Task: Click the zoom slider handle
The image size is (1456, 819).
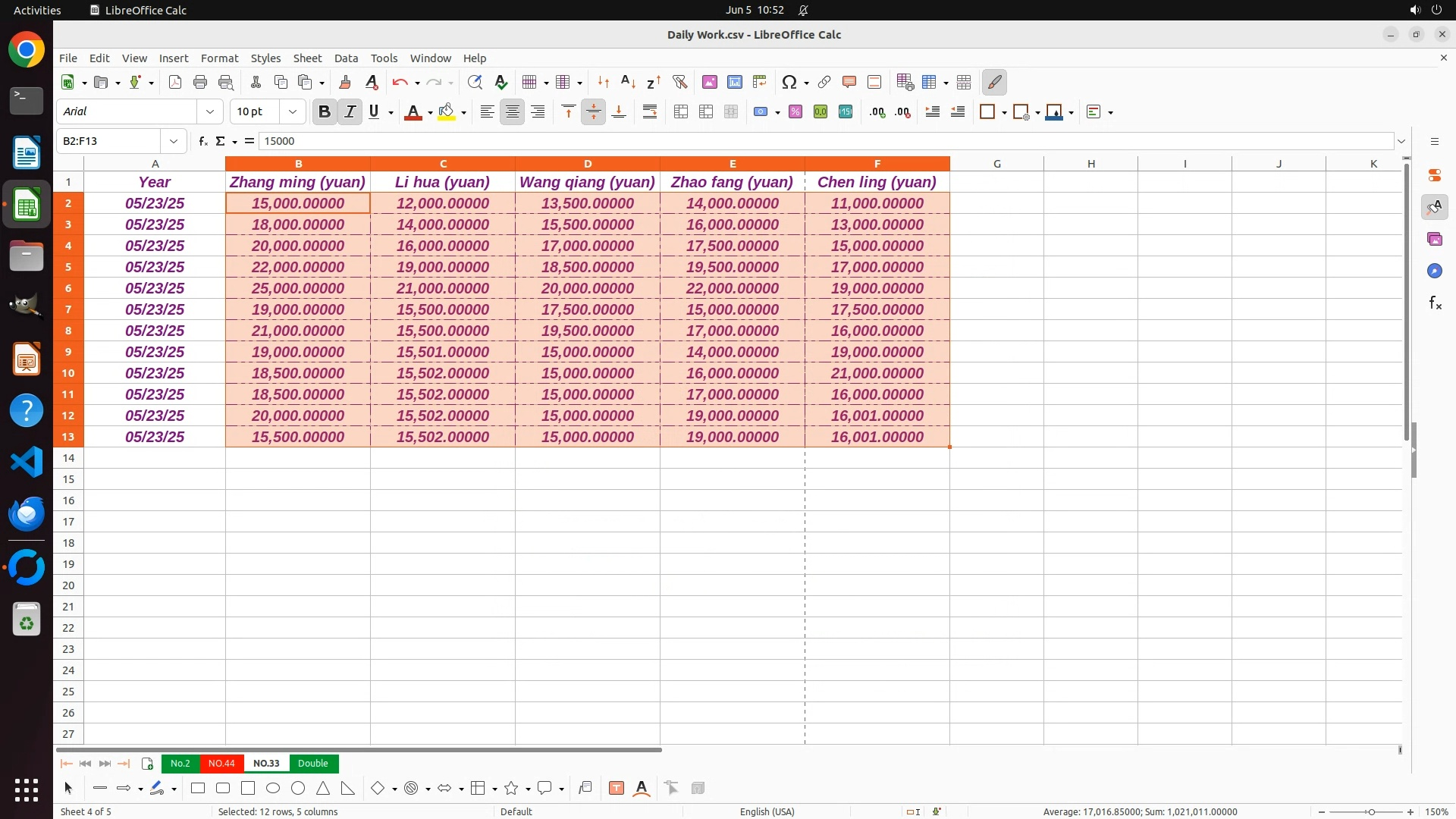Action: coord(1371,811)
